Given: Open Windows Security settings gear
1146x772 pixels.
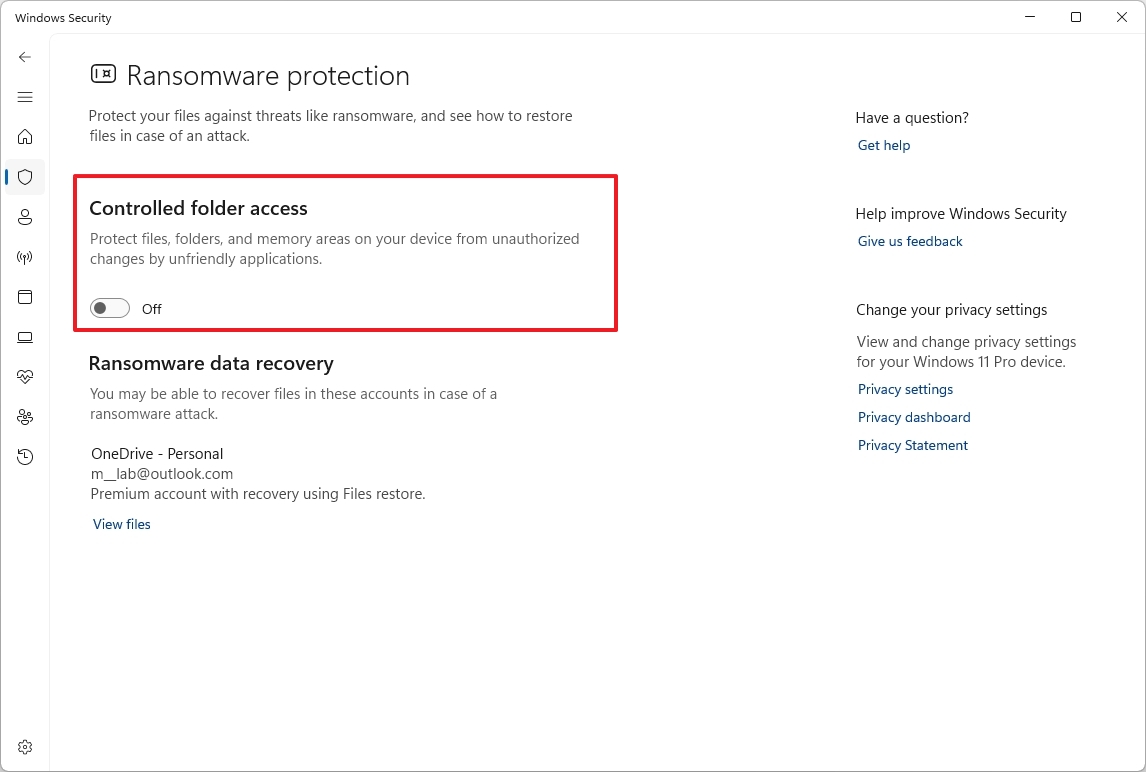Looking at the screenshot, I should [25, 746].
